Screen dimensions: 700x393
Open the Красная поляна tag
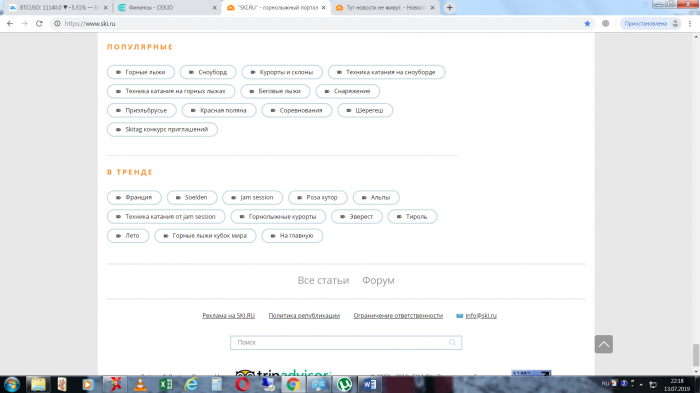(x=219, y=110)
